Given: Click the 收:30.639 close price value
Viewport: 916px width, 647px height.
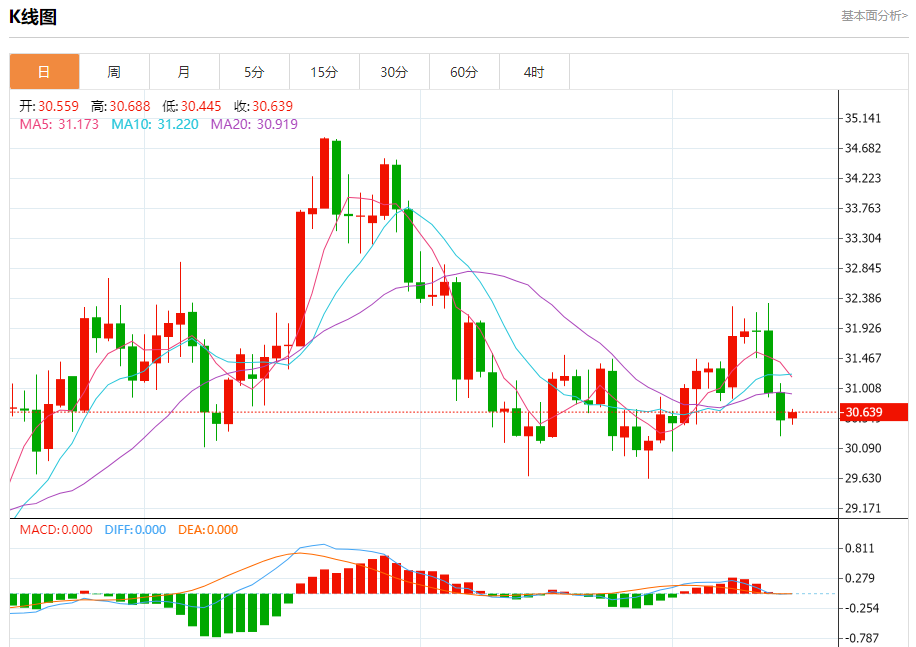Looking at the screenshot, I should (x=263, y=106).
